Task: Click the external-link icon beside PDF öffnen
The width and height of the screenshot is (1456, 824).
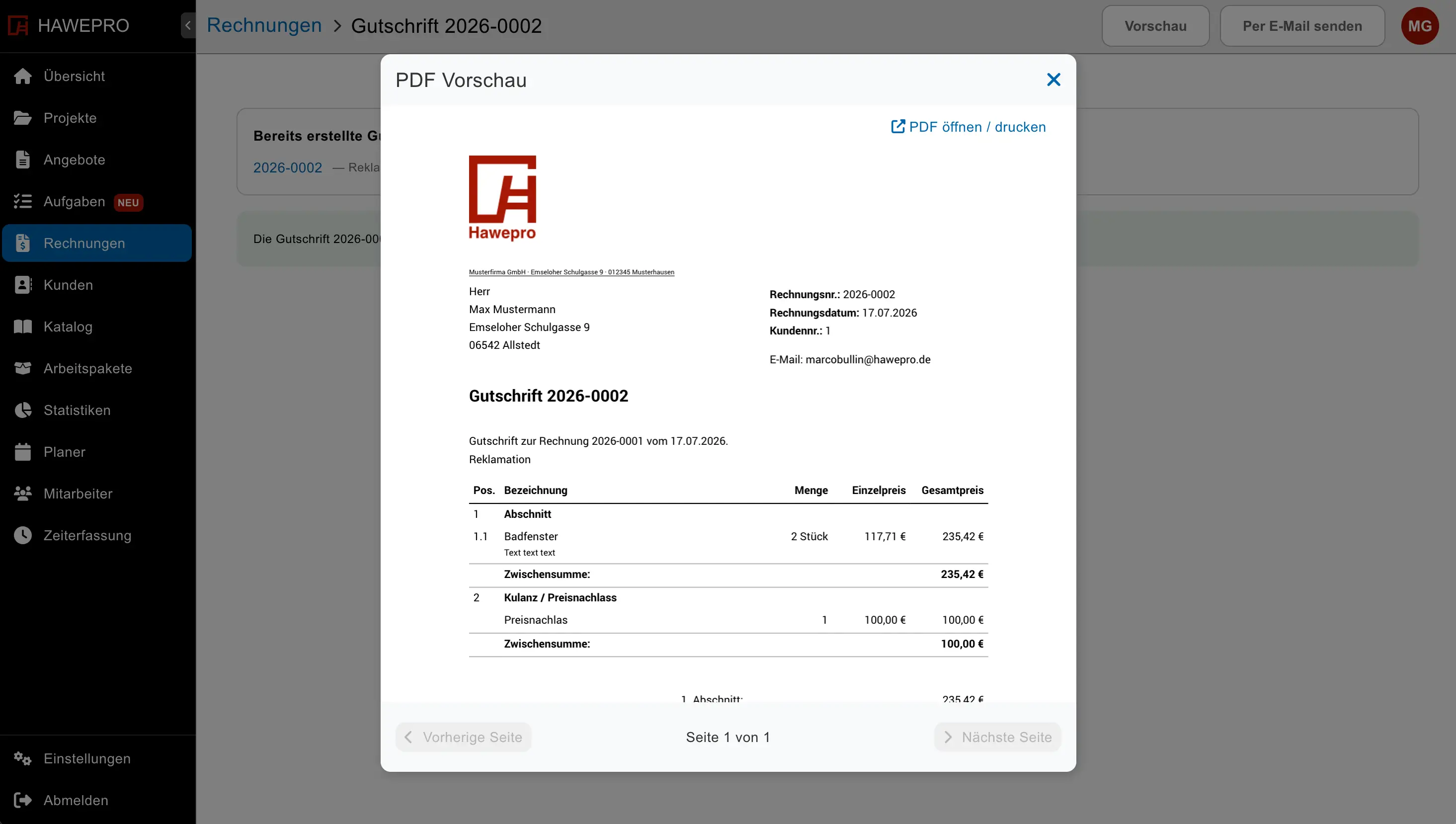Action: (898, 126)
